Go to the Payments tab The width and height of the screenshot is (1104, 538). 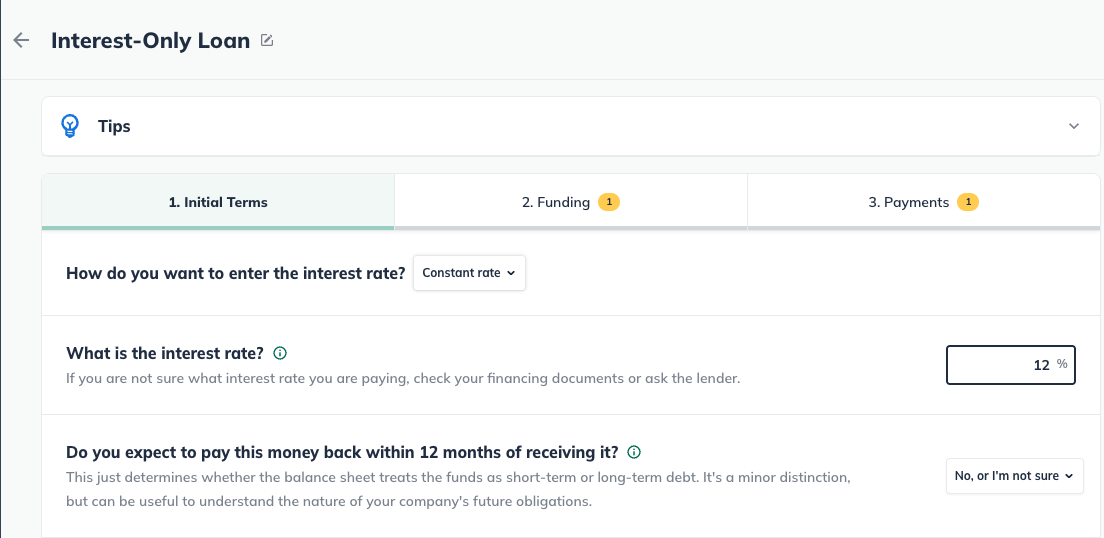908,202
